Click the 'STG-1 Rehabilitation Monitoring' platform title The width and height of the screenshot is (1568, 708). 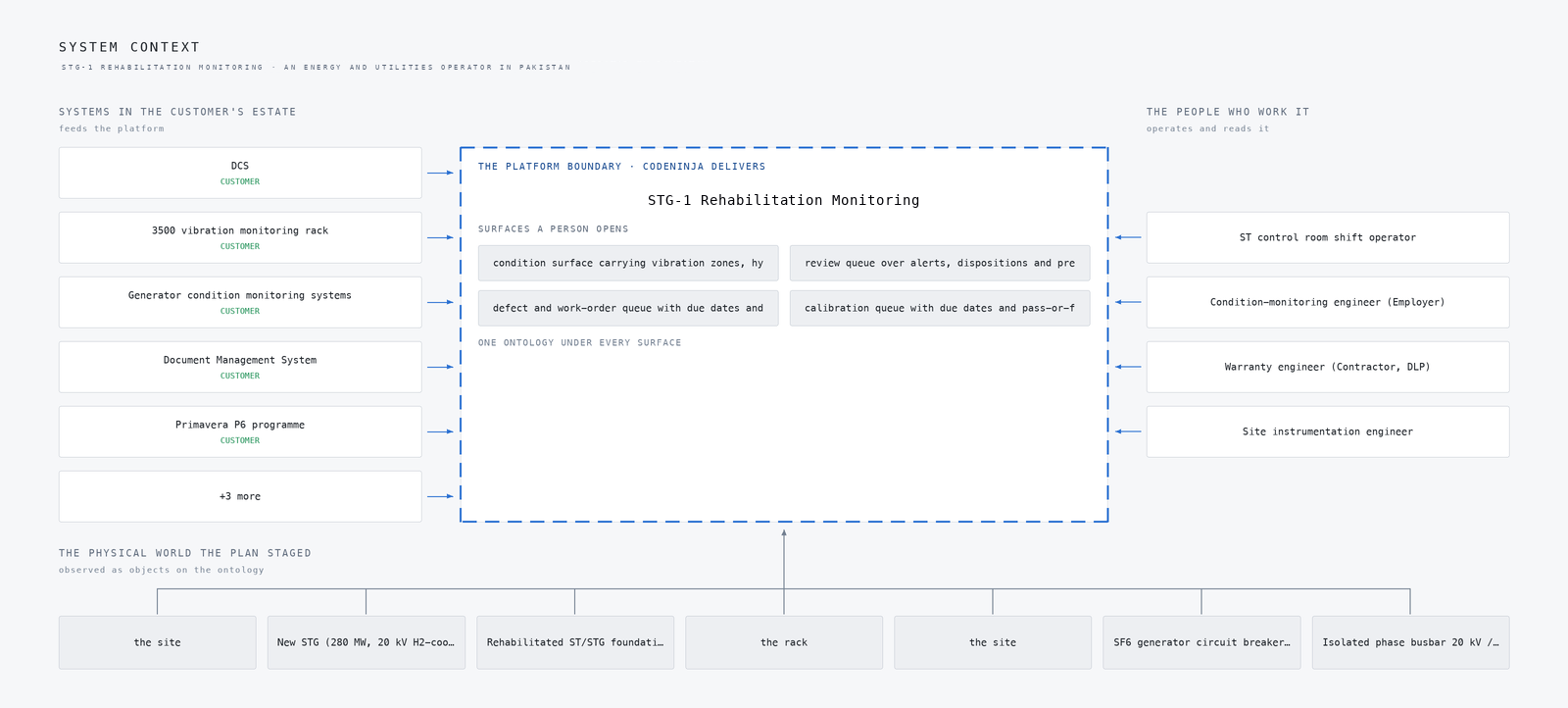pos(784,200)
